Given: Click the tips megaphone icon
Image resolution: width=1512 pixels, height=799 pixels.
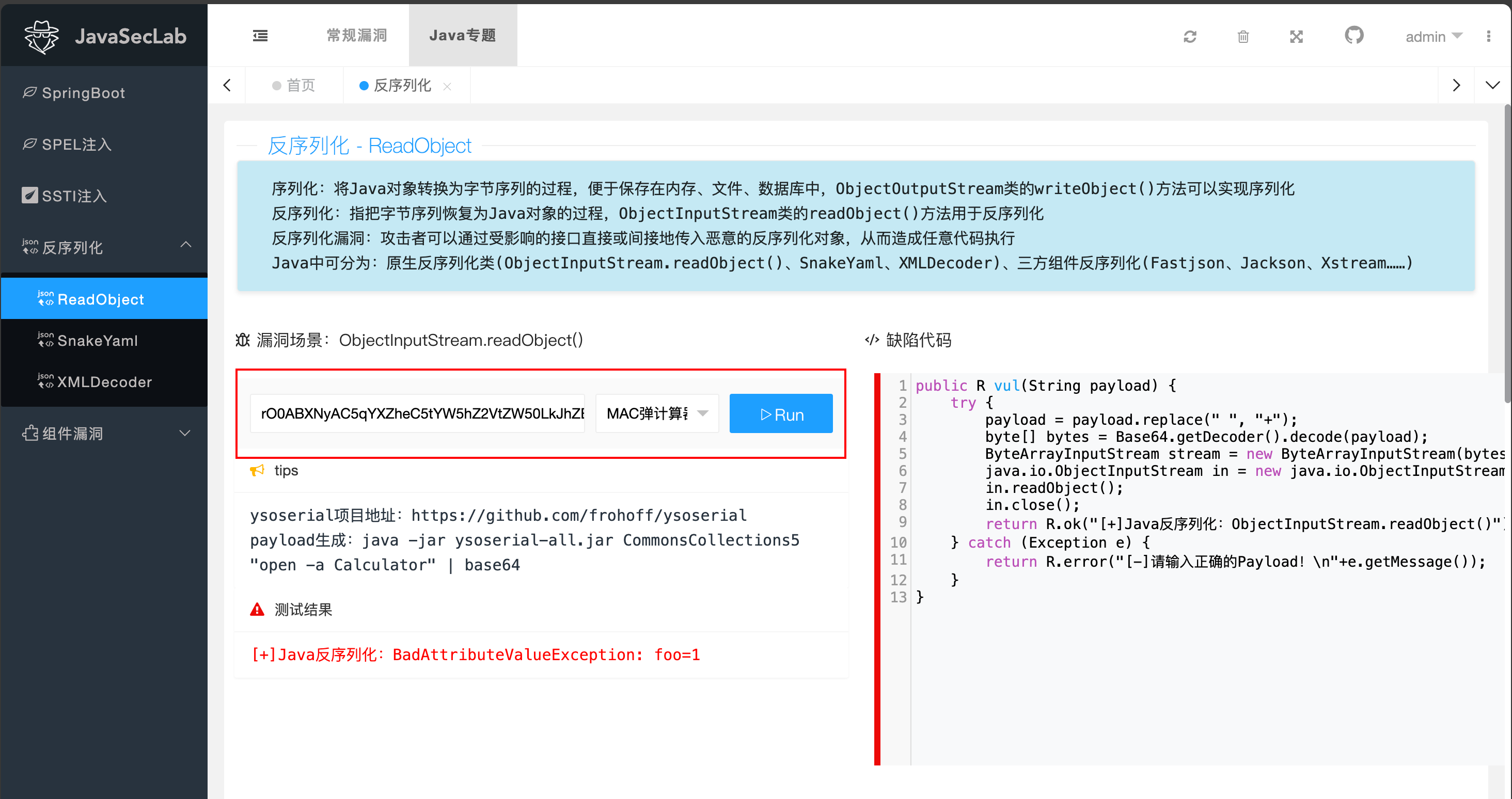Looking at the screenshot, I should click(257, 471).
